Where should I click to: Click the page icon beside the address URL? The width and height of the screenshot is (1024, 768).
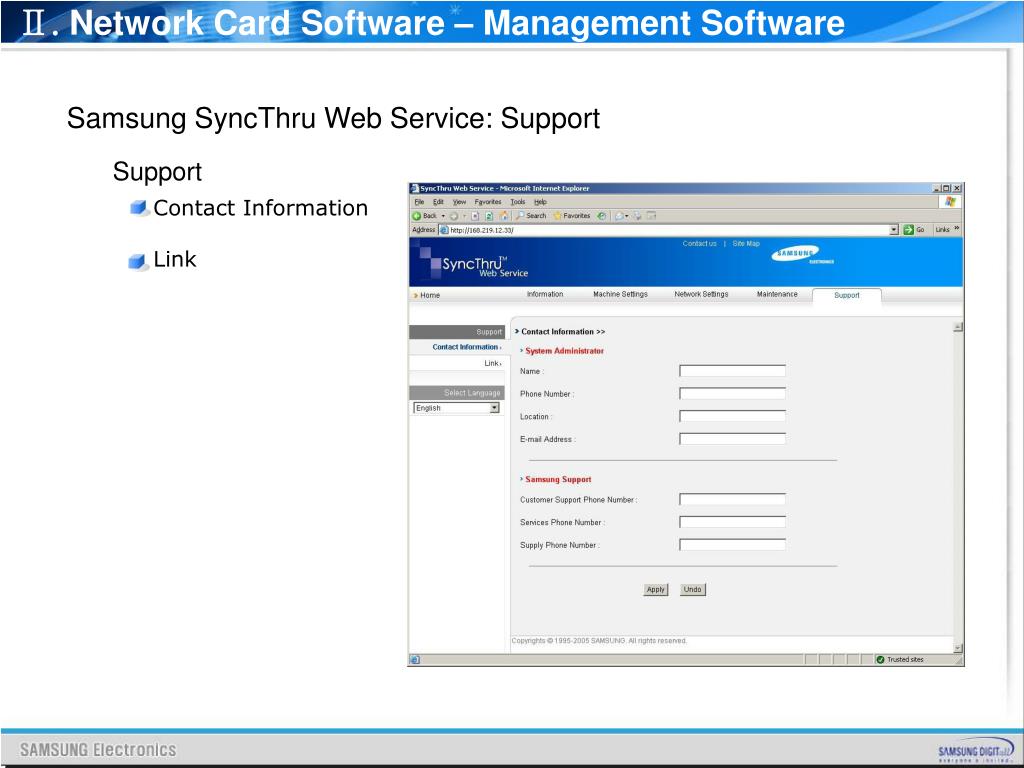pos(444,230)
